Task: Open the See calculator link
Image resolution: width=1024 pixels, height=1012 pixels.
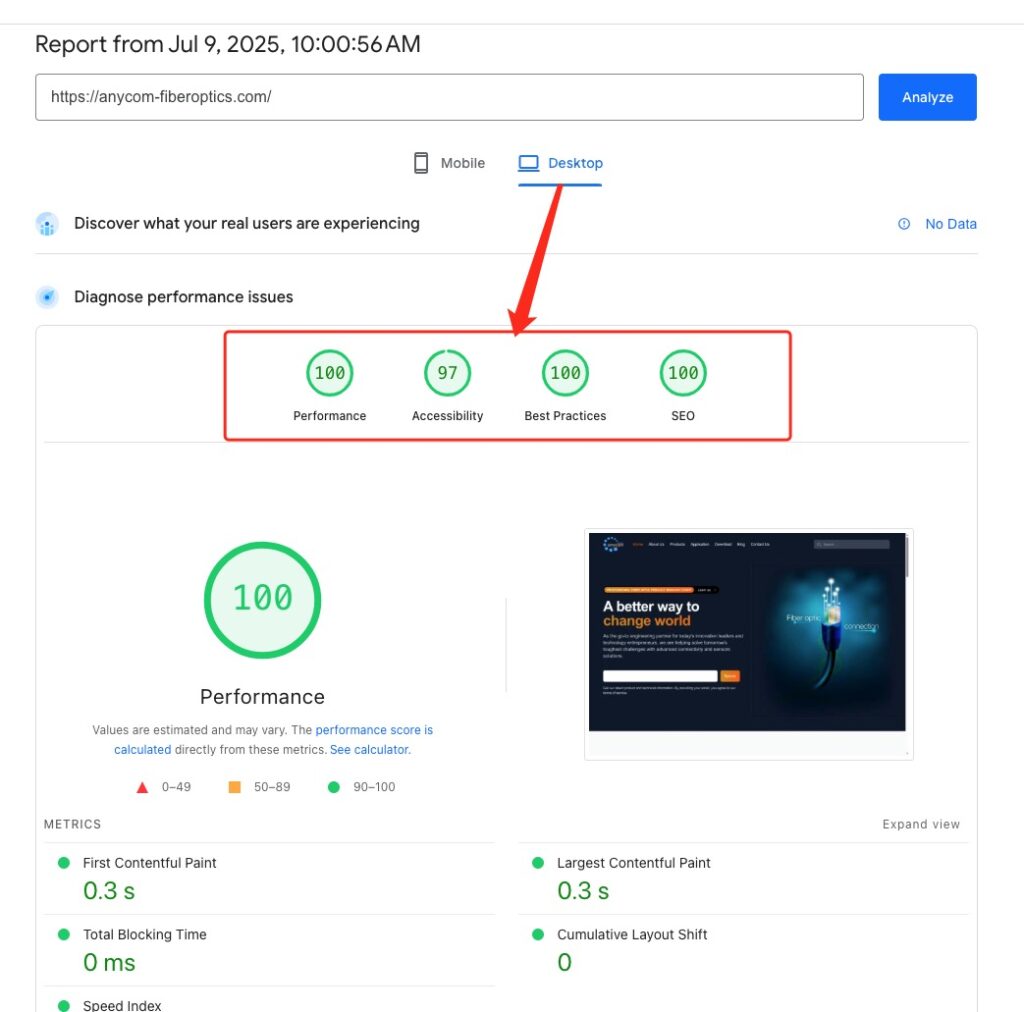Action: (369, 749)
